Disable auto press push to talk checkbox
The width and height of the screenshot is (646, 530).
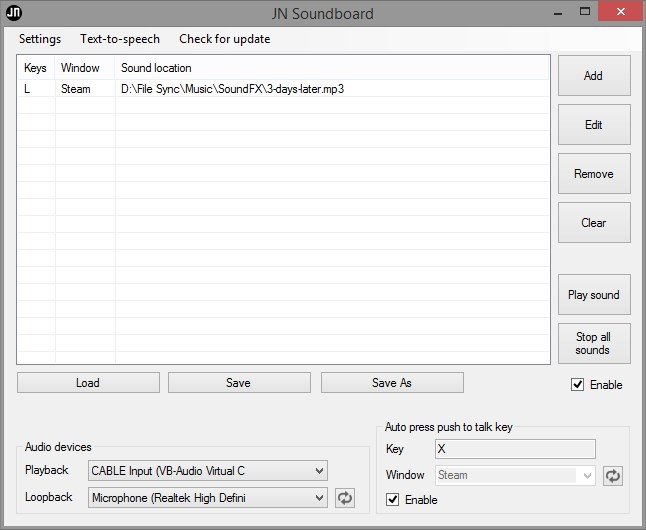coord(392,499)
